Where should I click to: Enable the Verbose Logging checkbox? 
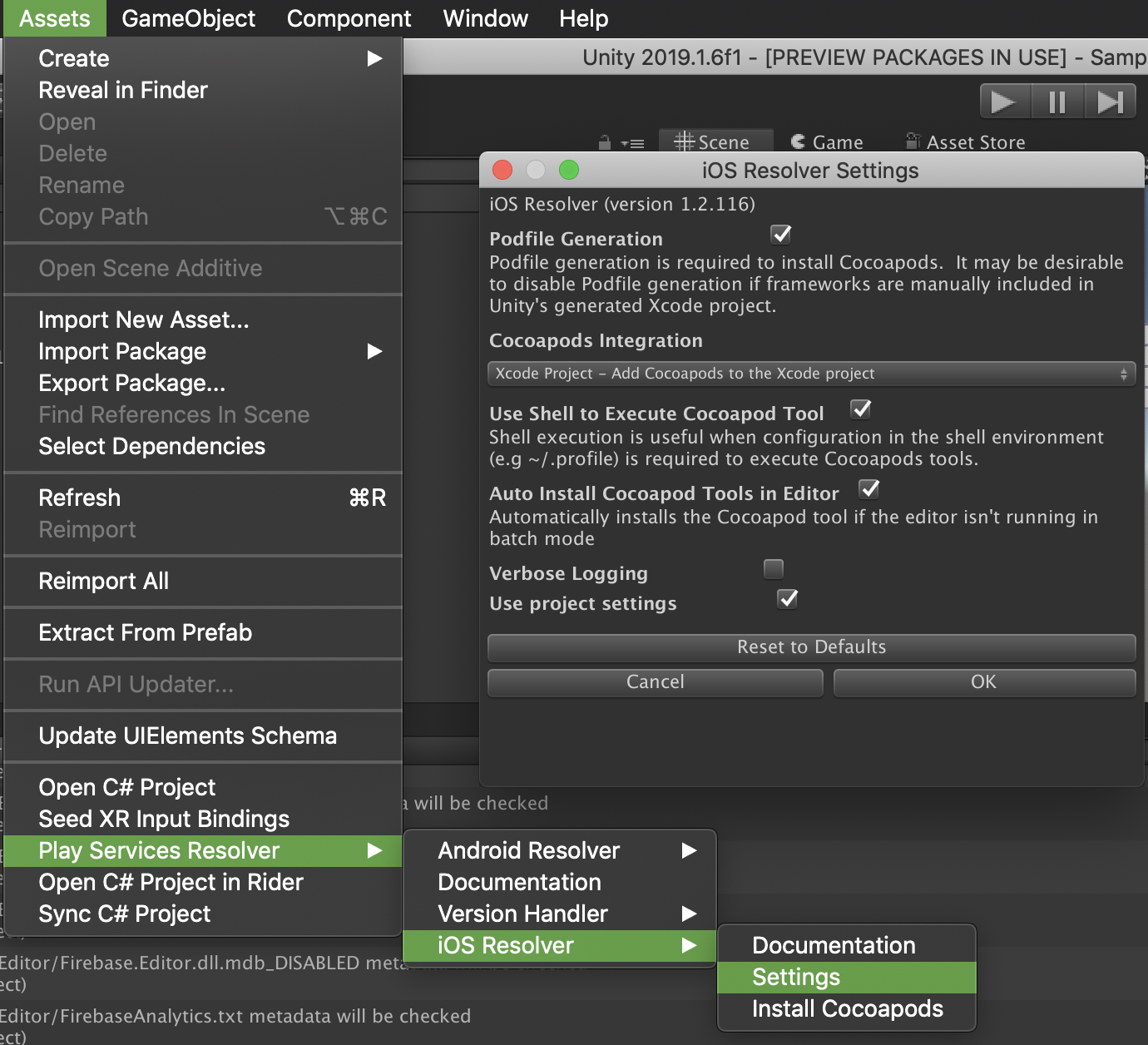click(774, 569)
